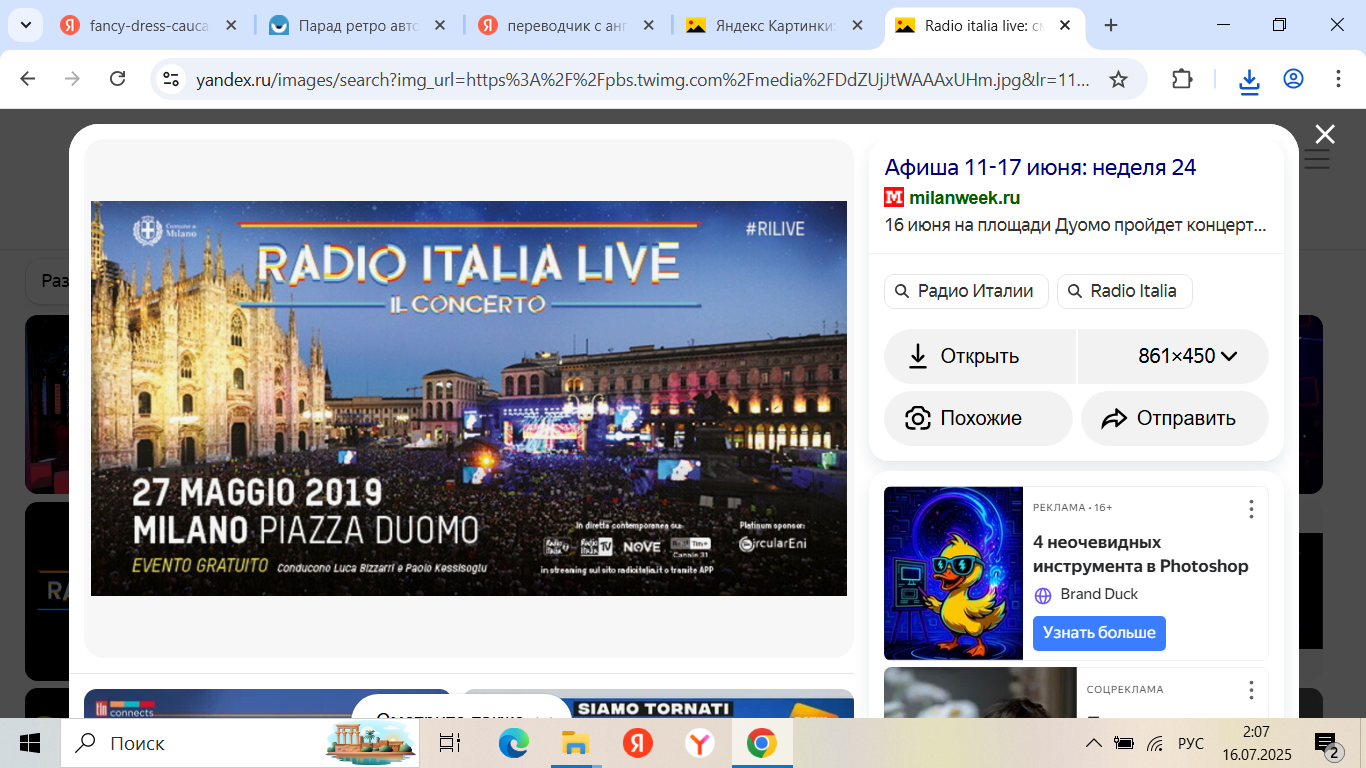The width and height of the screenshot is (1366, 768).
Task: Click the Radio Italia Live concert image
Action: point(468,398)
